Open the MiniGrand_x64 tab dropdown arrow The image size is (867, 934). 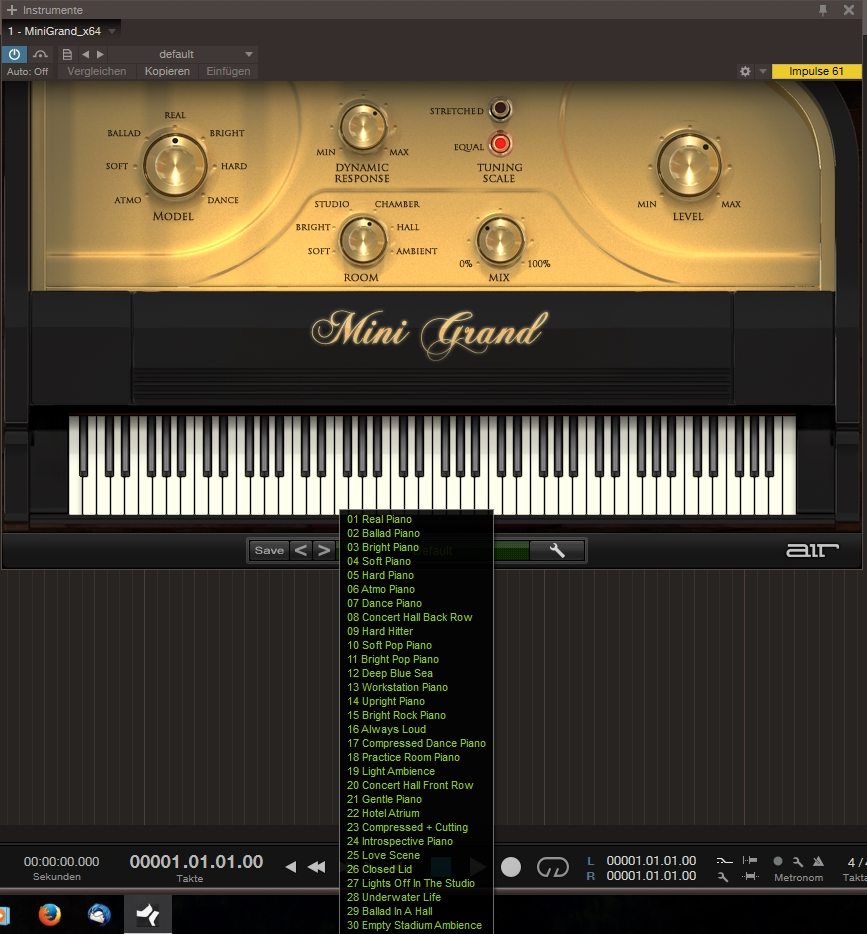(112, 31)
